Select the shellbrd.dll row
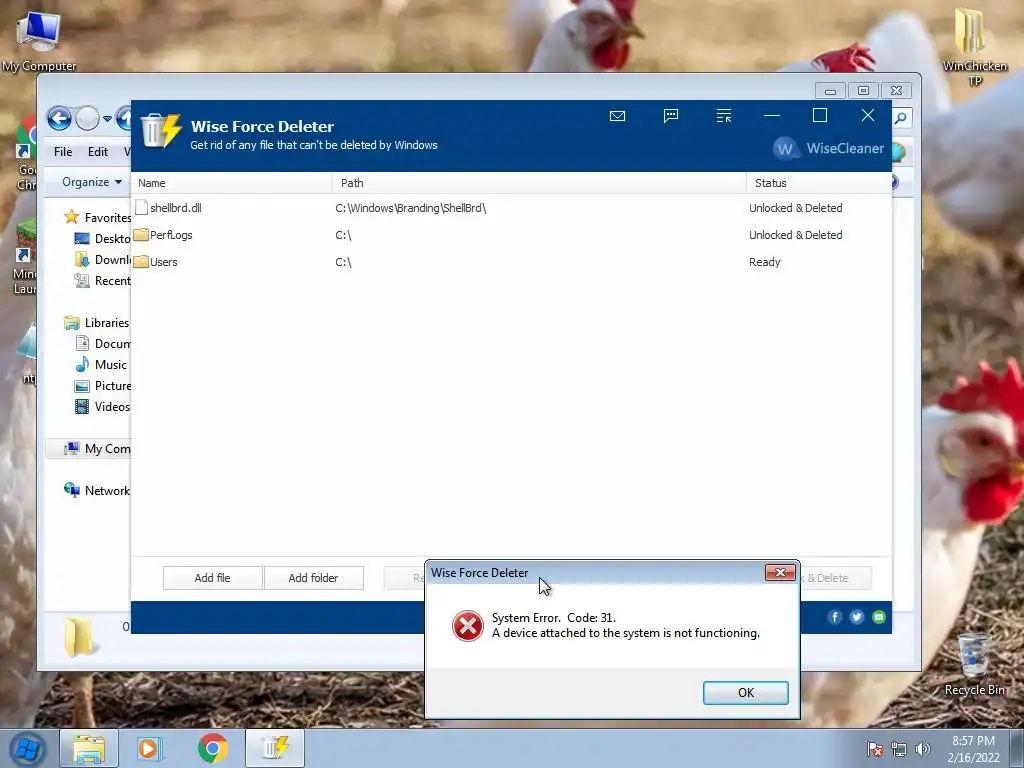Image resolution: width=1024 pixels, height=768 pixels. pos(511,208)
